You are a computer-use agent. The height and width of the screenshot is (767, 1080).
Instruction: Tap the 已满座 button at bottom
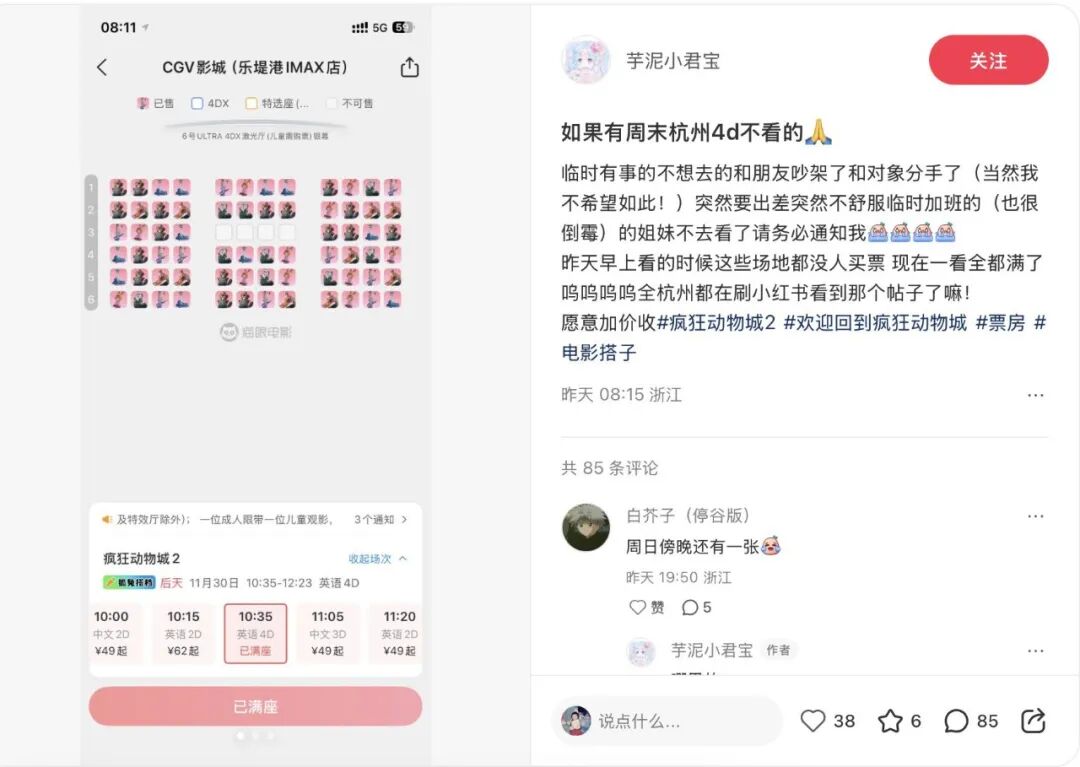[256, 706]
